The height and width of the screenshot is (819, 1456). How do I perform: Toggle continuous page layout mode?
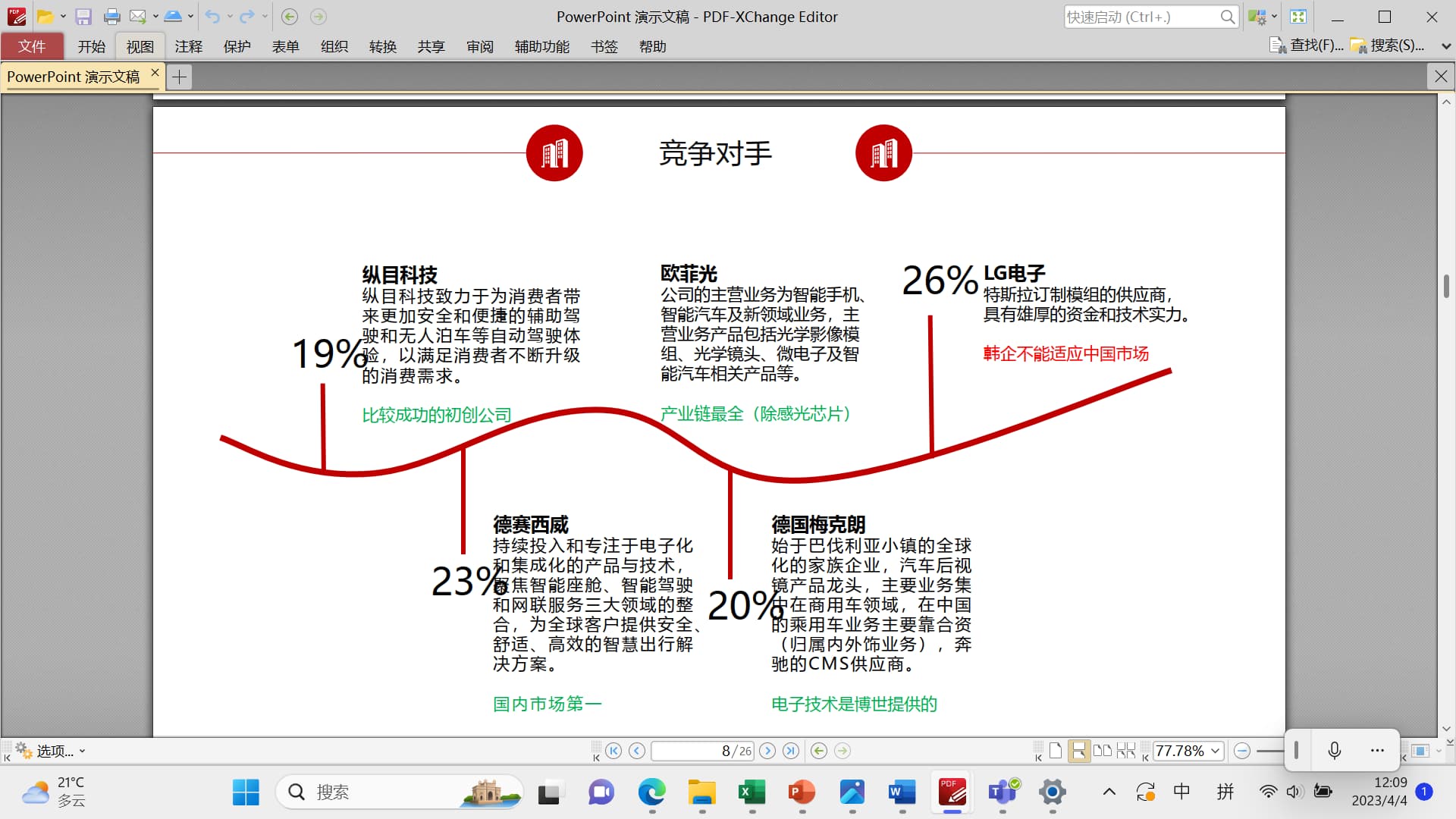point(1078,751)
